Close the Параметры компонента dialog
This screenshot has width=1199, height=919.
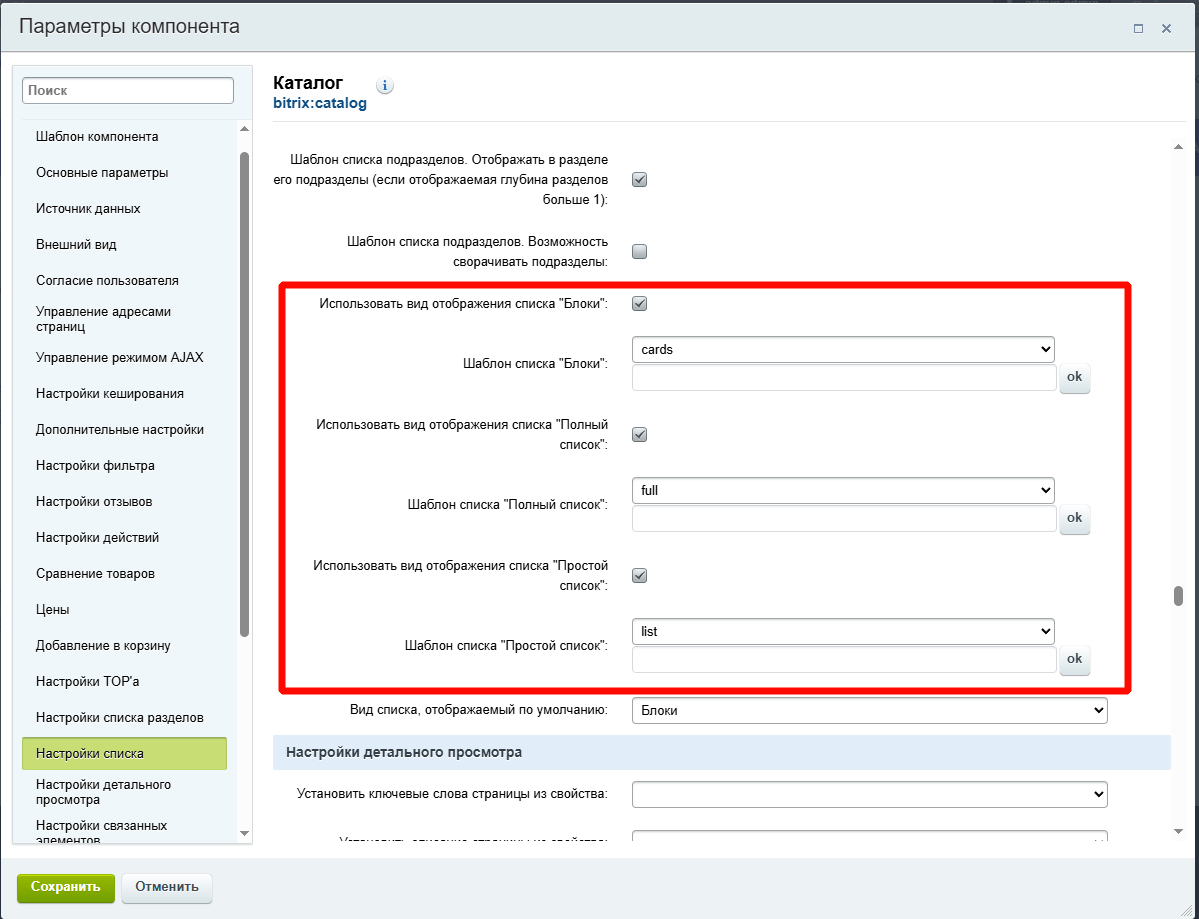tap(1166, 29)
